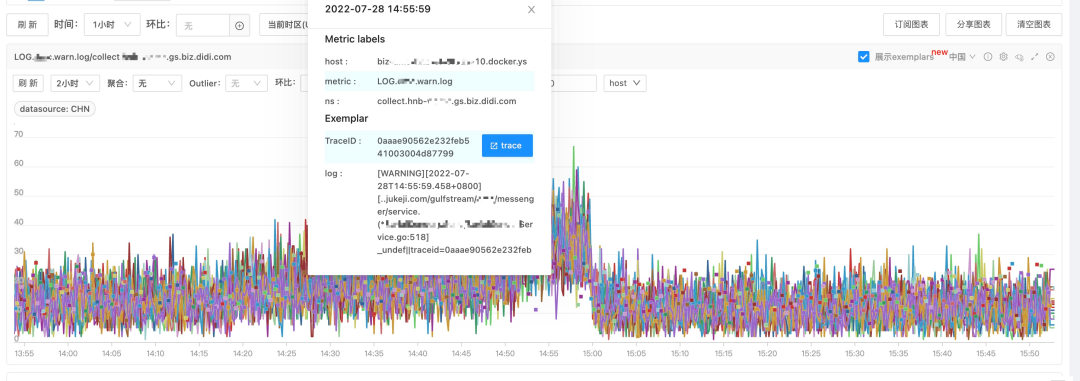Close the exemplar popup
Image resolution: width=1080 pixels, height=381 pixels.
point(531,10)
